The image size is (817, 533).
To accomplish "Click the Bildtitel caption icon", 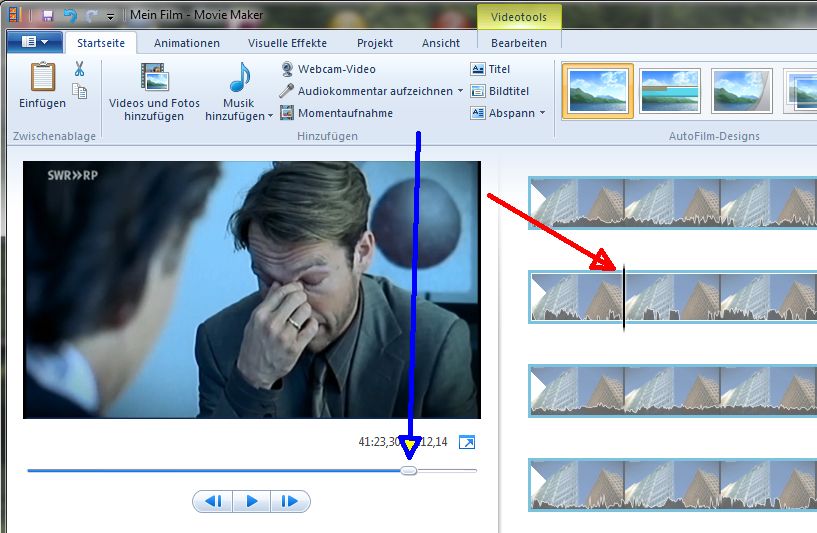I will coord(477,91).
